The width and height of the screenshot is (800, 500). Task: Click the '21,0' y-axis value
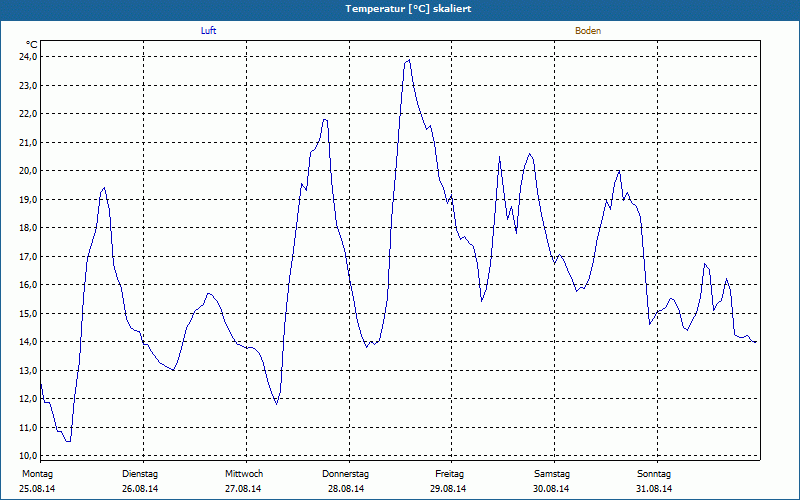click(28, 142)
